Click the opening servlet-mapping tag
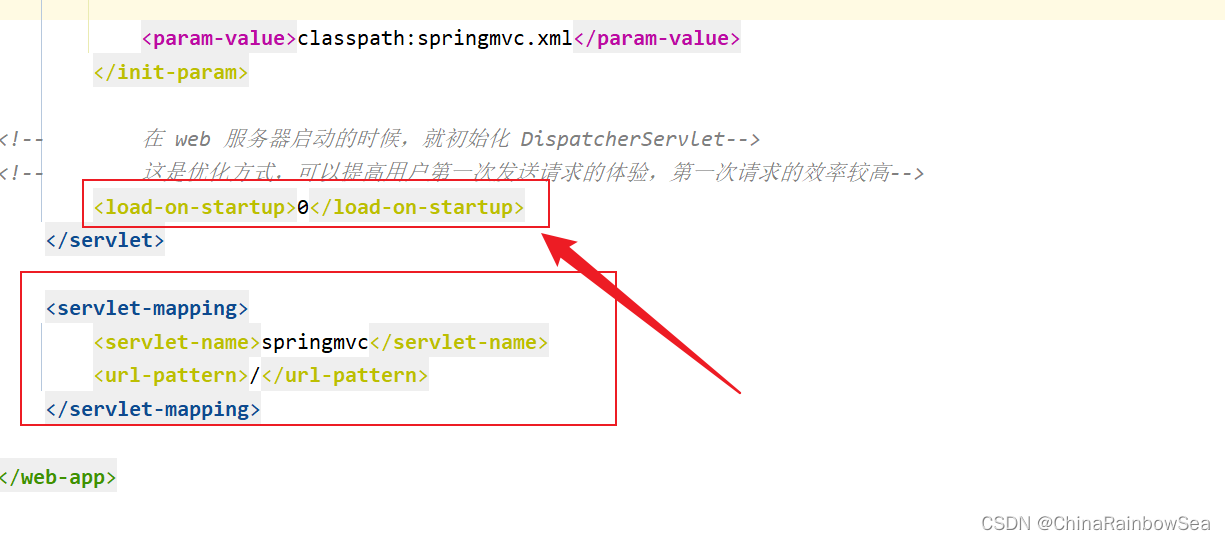The height and width of the screenshot is (540, 1225). coord(147,308)
